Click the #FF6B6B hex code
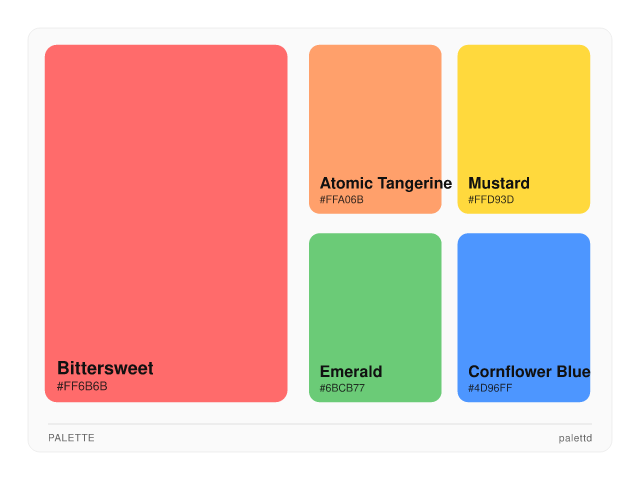 tap(82, 386)
